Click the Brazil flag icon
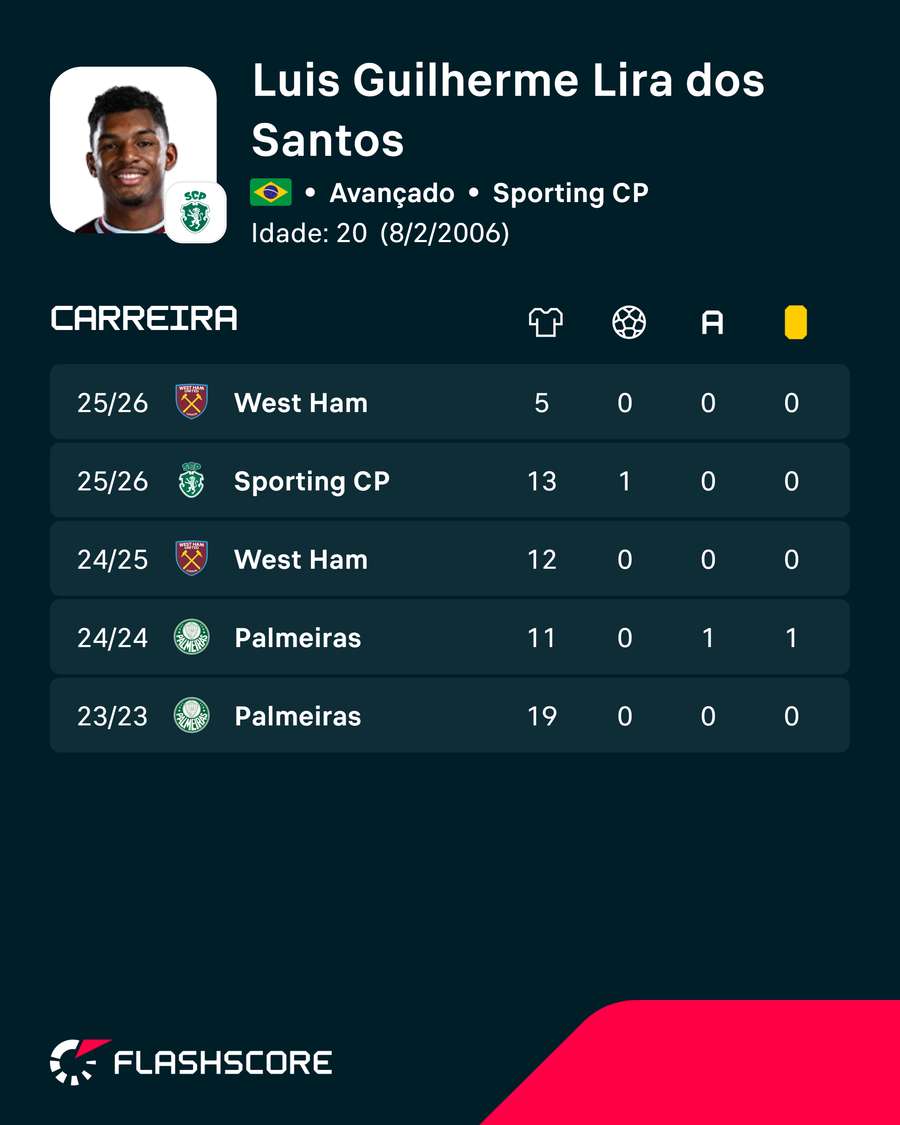 271,192
